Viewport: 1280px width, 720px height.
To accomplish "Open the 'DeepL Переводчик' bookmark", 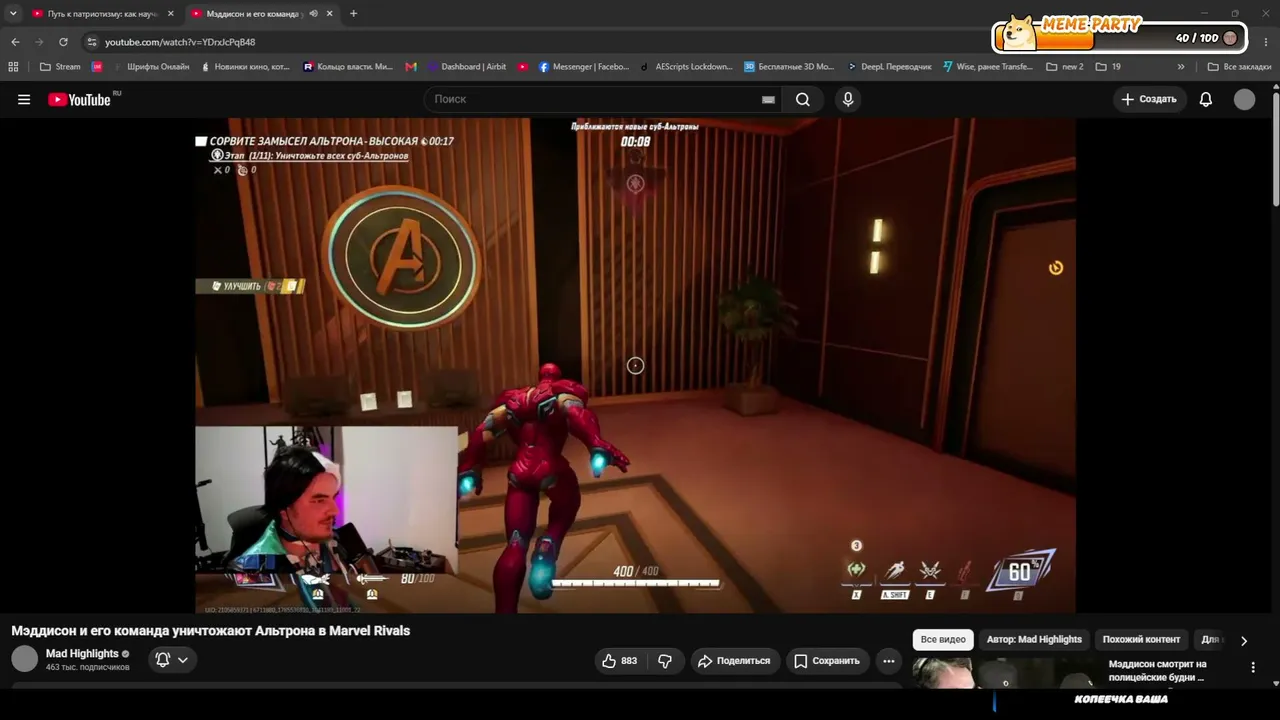I will tap(889, 67).
